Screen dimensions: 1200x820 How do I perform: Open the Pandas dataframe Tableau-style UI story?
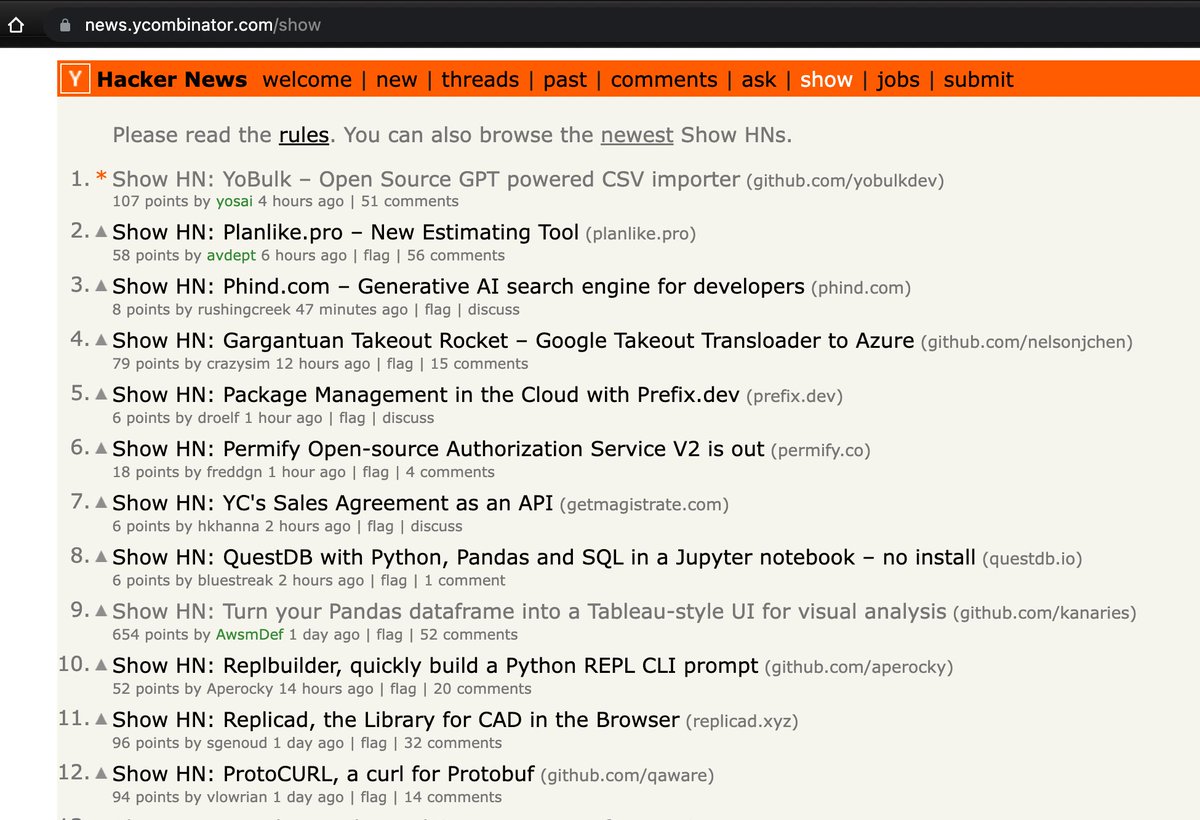point(529,611)
